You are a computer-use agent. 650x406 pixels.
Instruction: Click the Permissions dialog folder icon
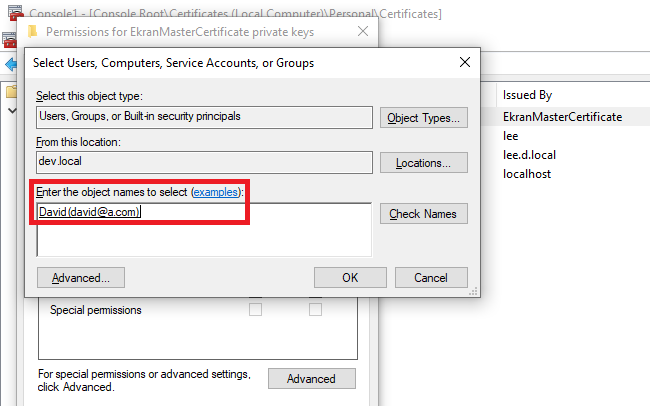tap(31, 32)
